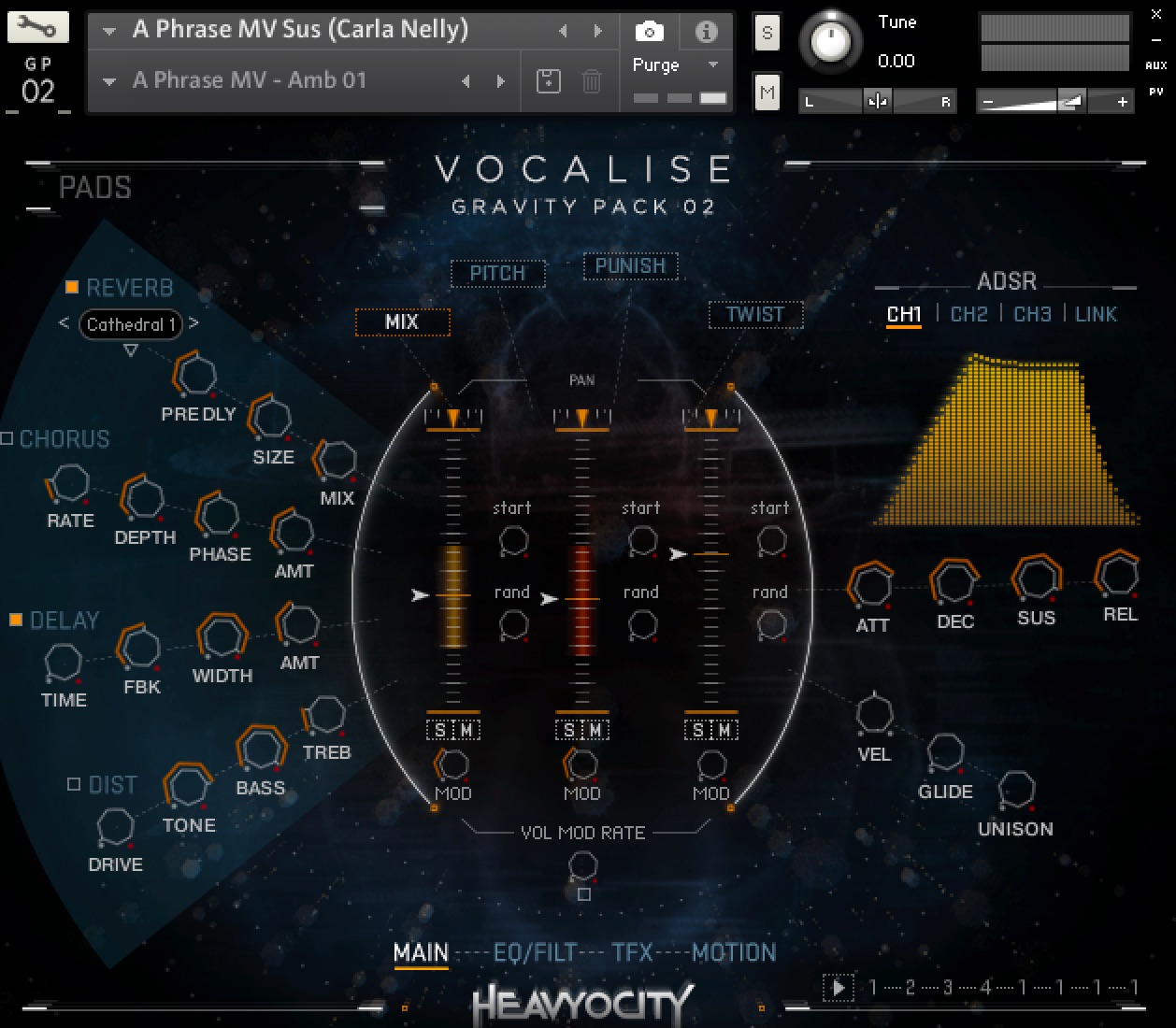Delete the snapshot using the trash icon
Viewport: 1176px width, 1028px height.
(592, 81)
